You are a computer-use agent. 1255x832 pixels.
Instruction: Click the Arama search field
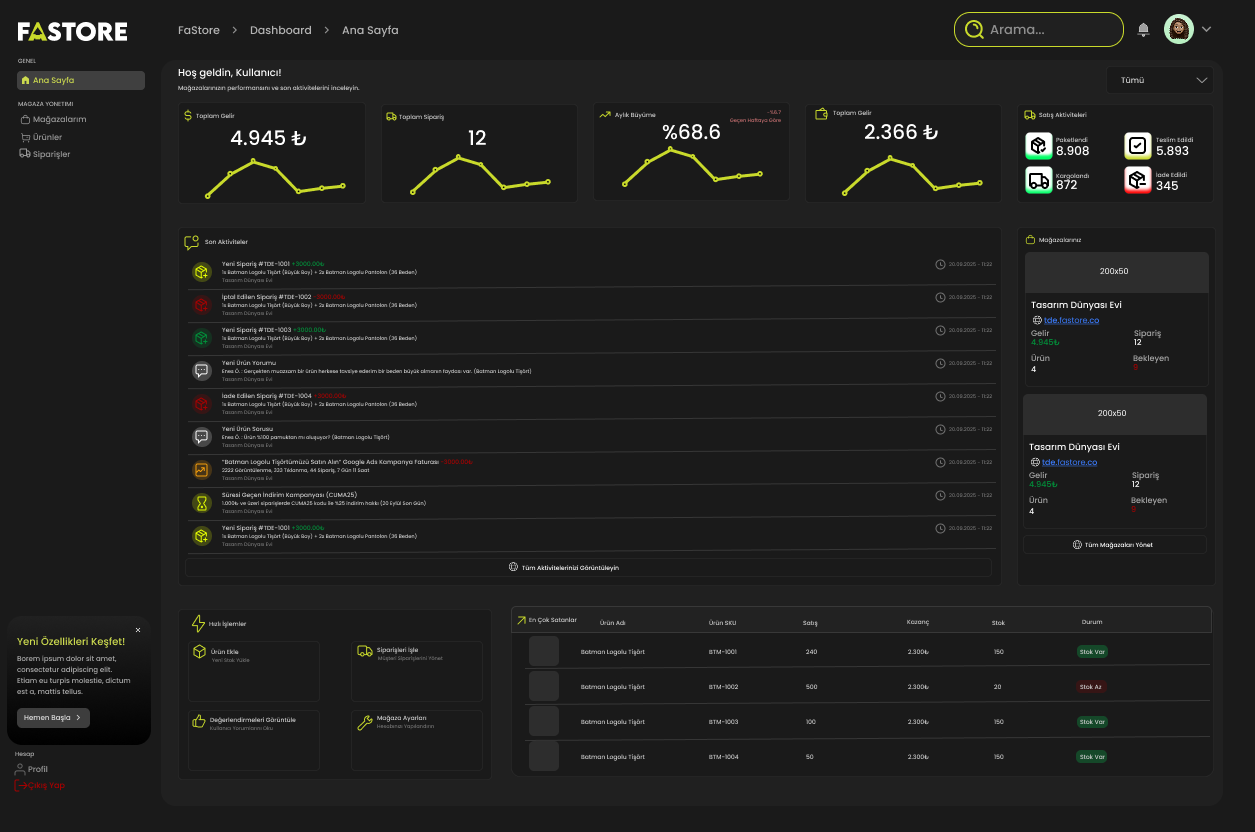point(1048,30)
